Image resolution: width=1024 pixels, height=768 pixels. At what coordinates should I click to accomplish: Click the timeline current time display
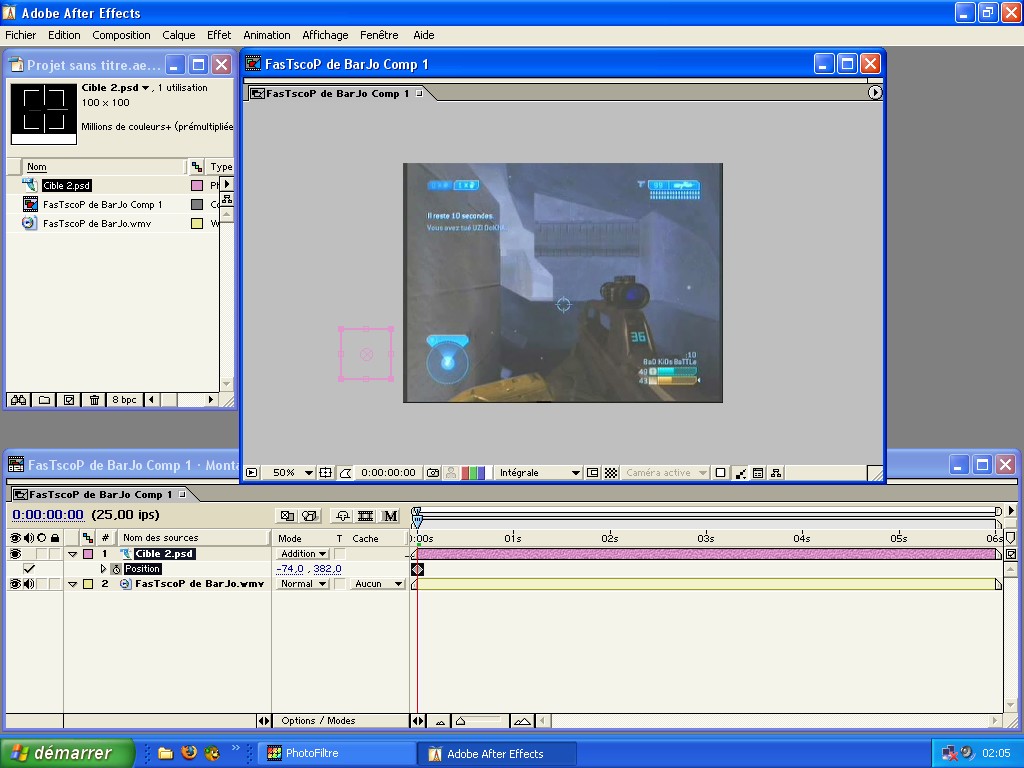pyautogui.click(x=48, y=515)
